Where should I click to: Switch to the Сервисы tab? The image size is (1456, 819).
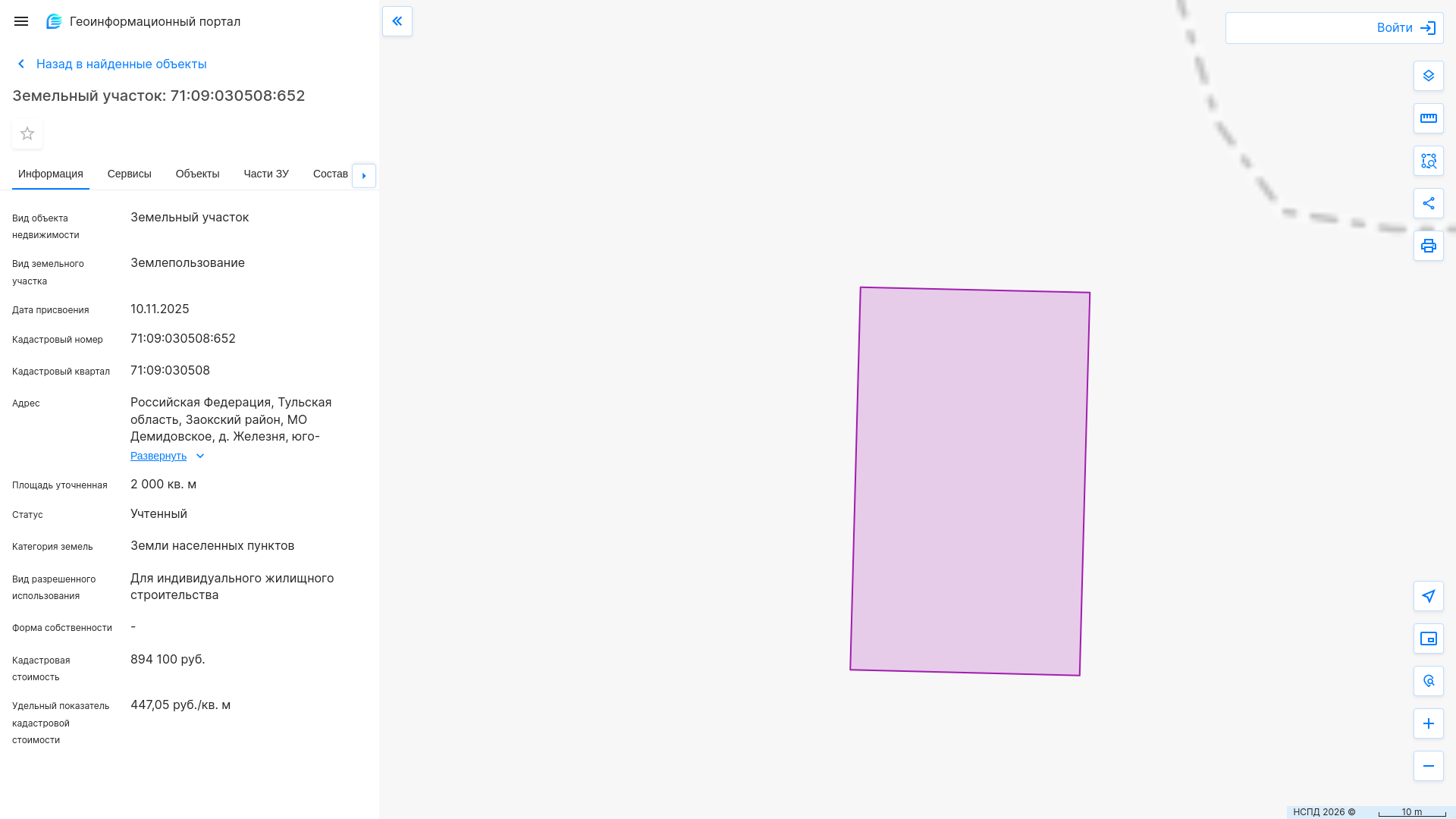click(x=129, y=174)
